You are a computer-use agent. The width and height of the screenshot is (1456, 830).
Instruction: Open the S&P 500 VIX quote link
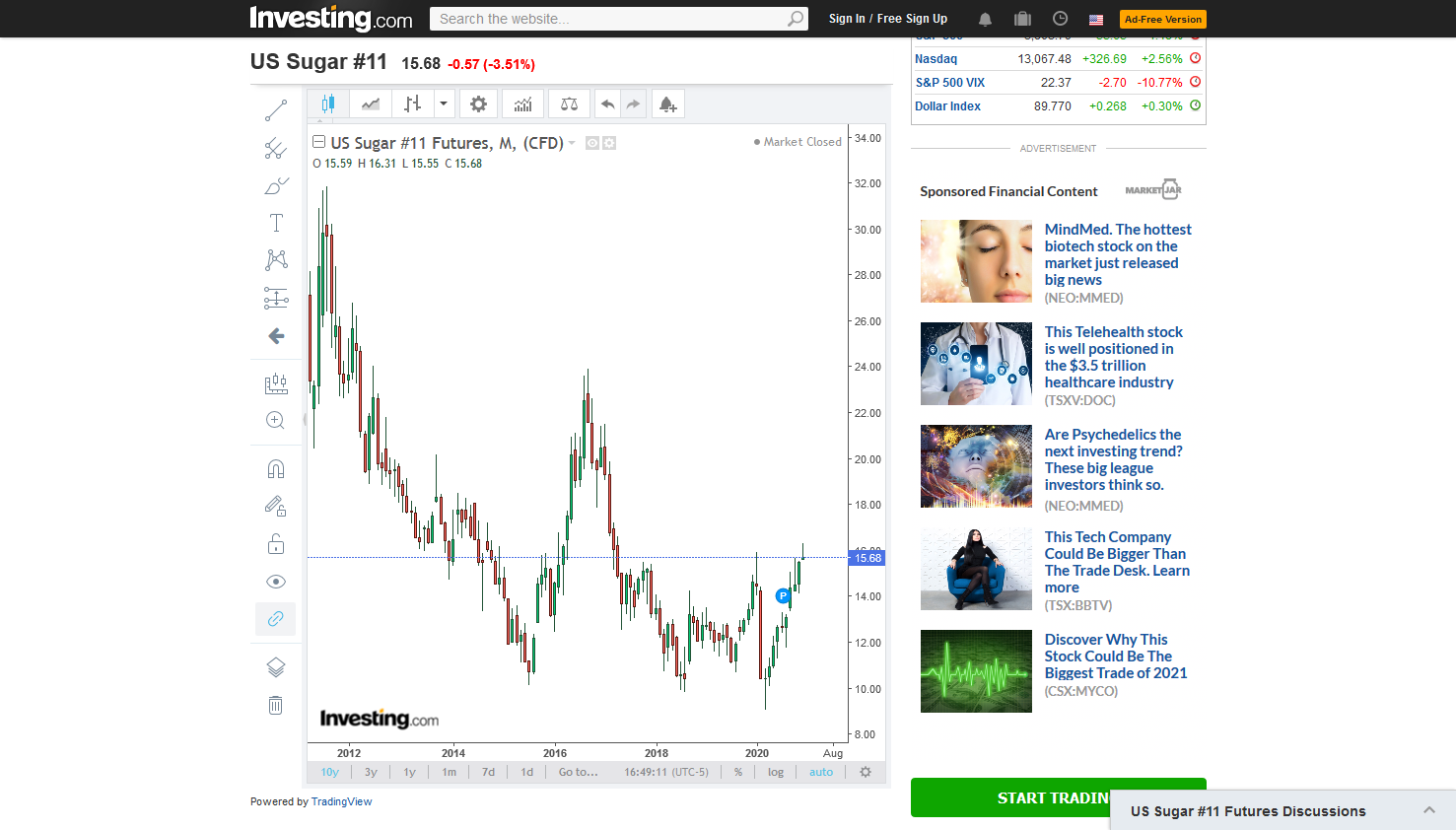tap(949, 83)
